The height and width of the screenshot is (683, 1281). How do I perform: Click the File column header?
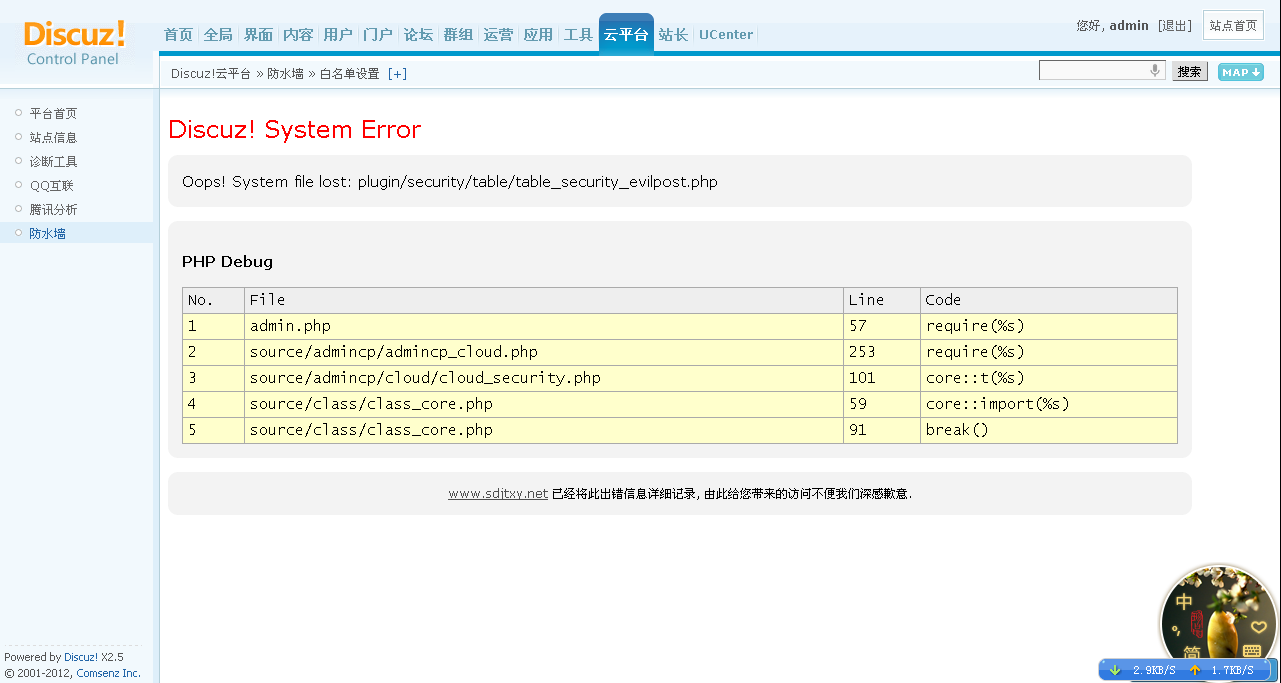point(543,300)
